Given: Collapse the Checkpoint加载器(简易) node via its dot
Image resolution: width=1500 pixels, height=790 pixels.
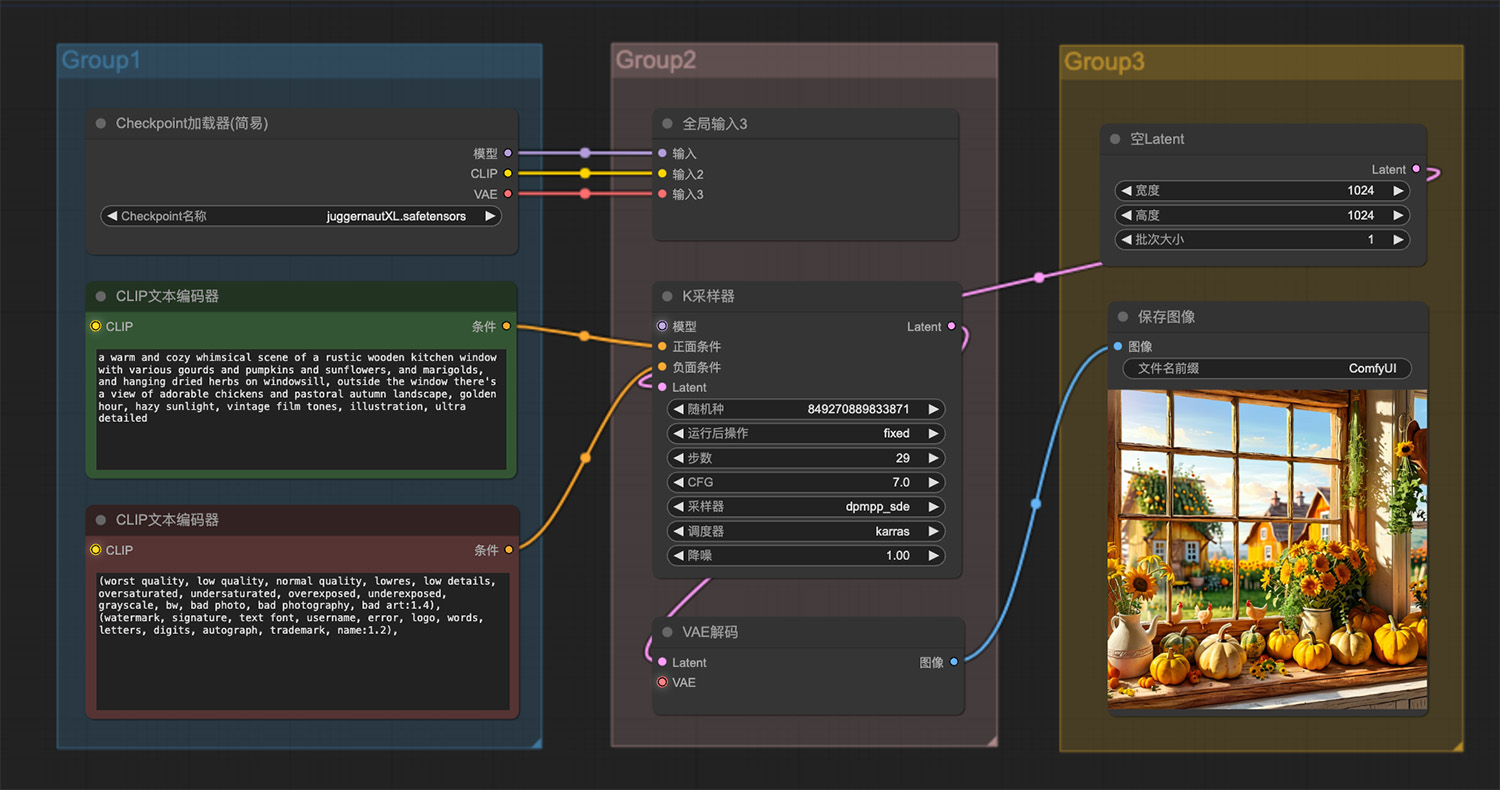Looking at the screenshot, I should [x=100, y=124].
